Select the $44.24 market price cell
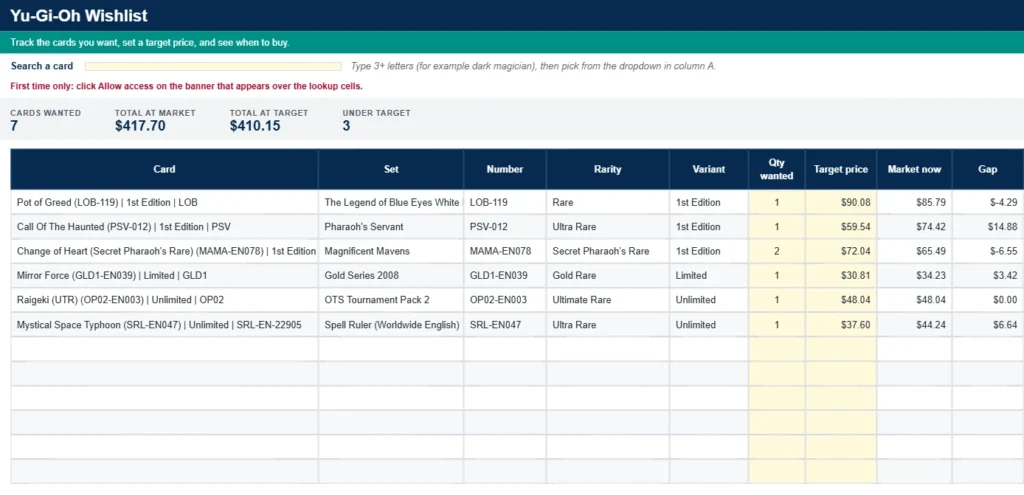This screenshot has width=1024, height=495. pyautogui.click(x=914, y=325)
